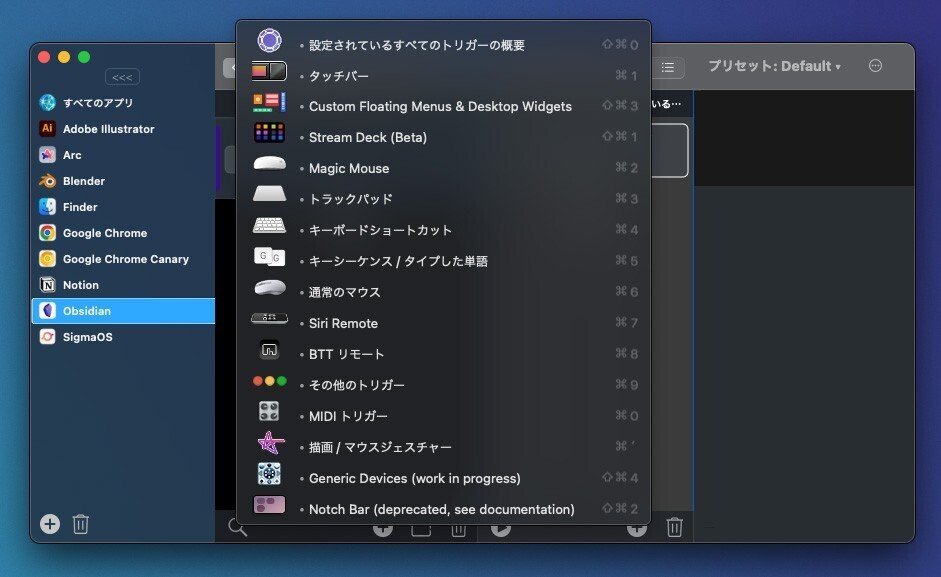Viewport: 941px width, 577px height.
Task: Click the Blender app icon
Action: [47, 181]
